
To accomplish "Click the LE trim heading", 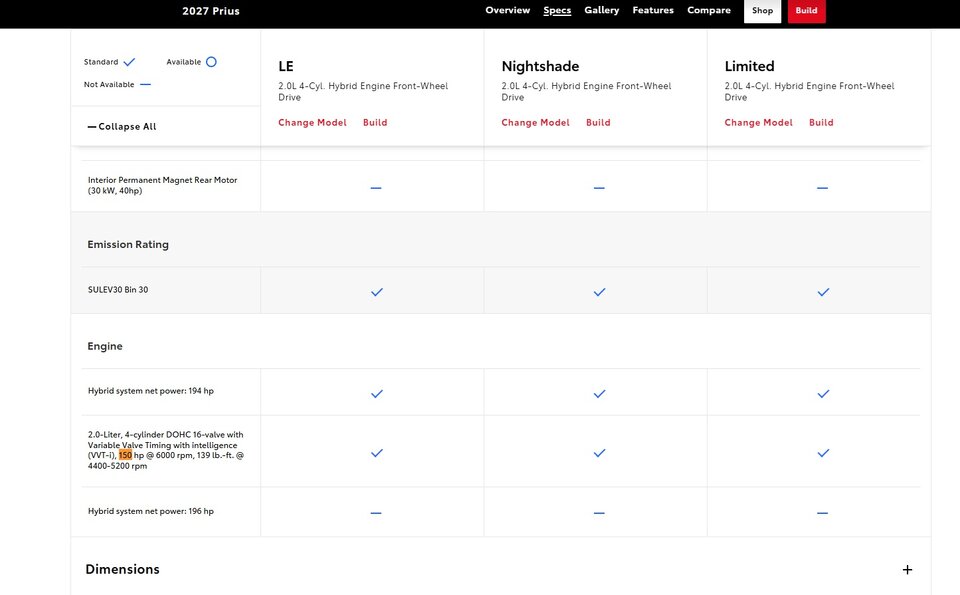I will (286, 66).
